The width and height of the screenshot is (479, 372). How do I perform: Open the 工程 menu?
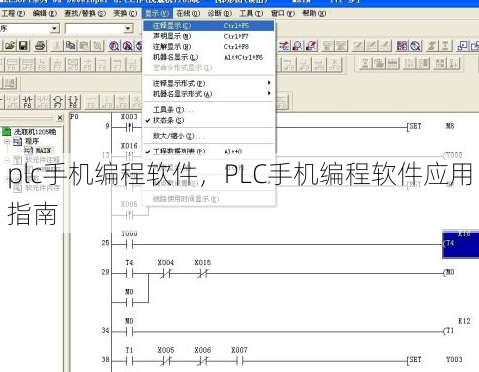(13, 13)
